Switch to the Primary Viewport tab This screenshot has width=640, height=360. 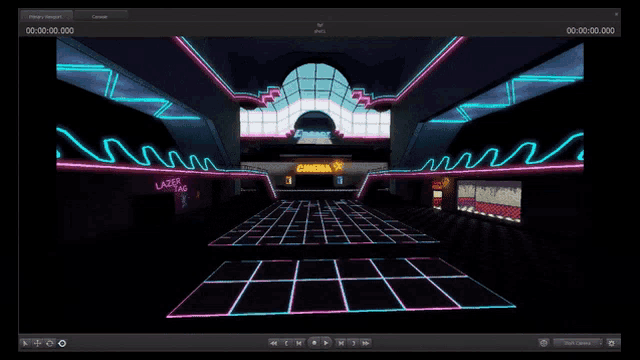pos(46,16)
